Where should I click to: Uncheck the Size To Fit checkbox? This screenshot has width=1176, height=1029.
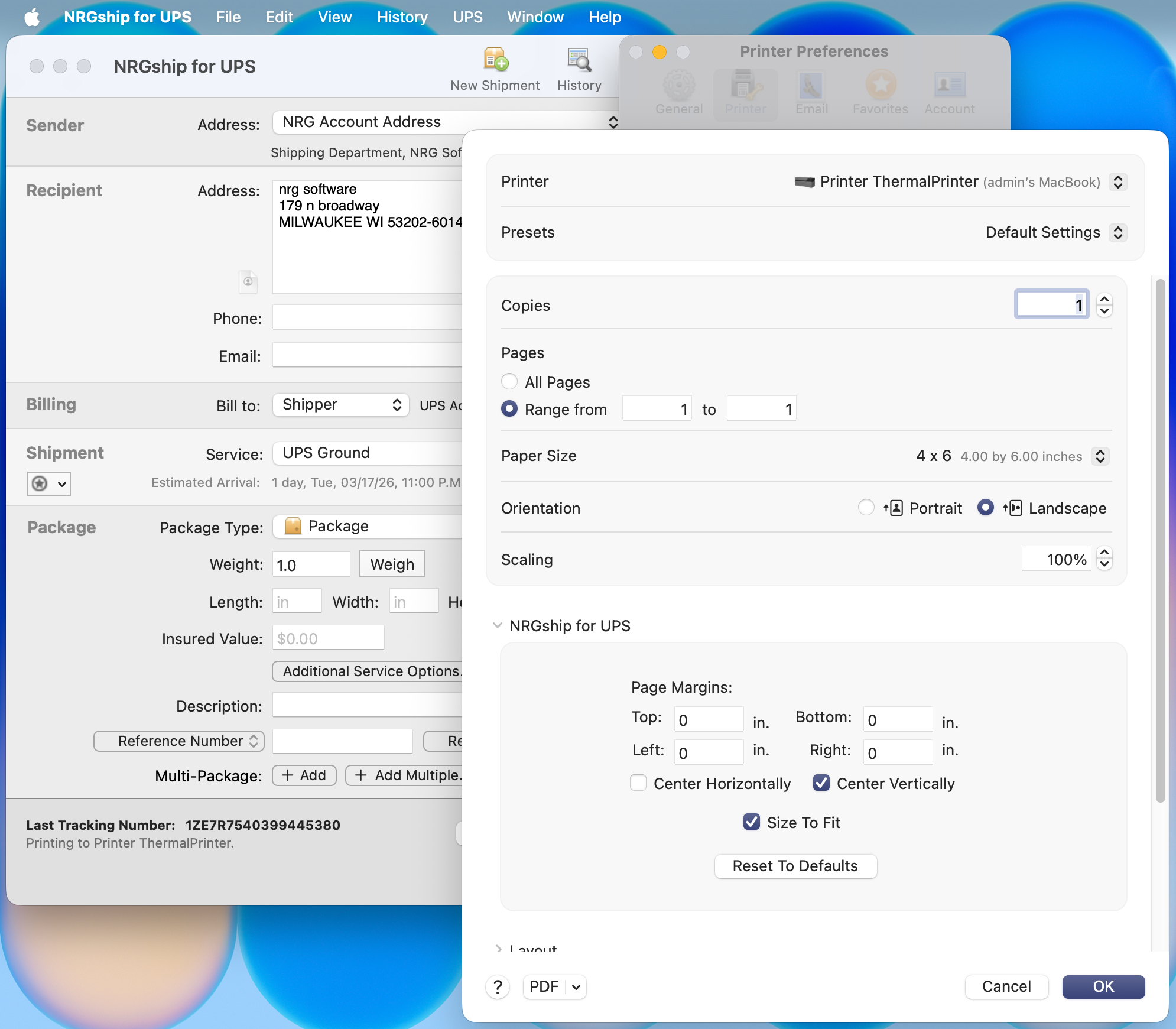pos(752,822)
